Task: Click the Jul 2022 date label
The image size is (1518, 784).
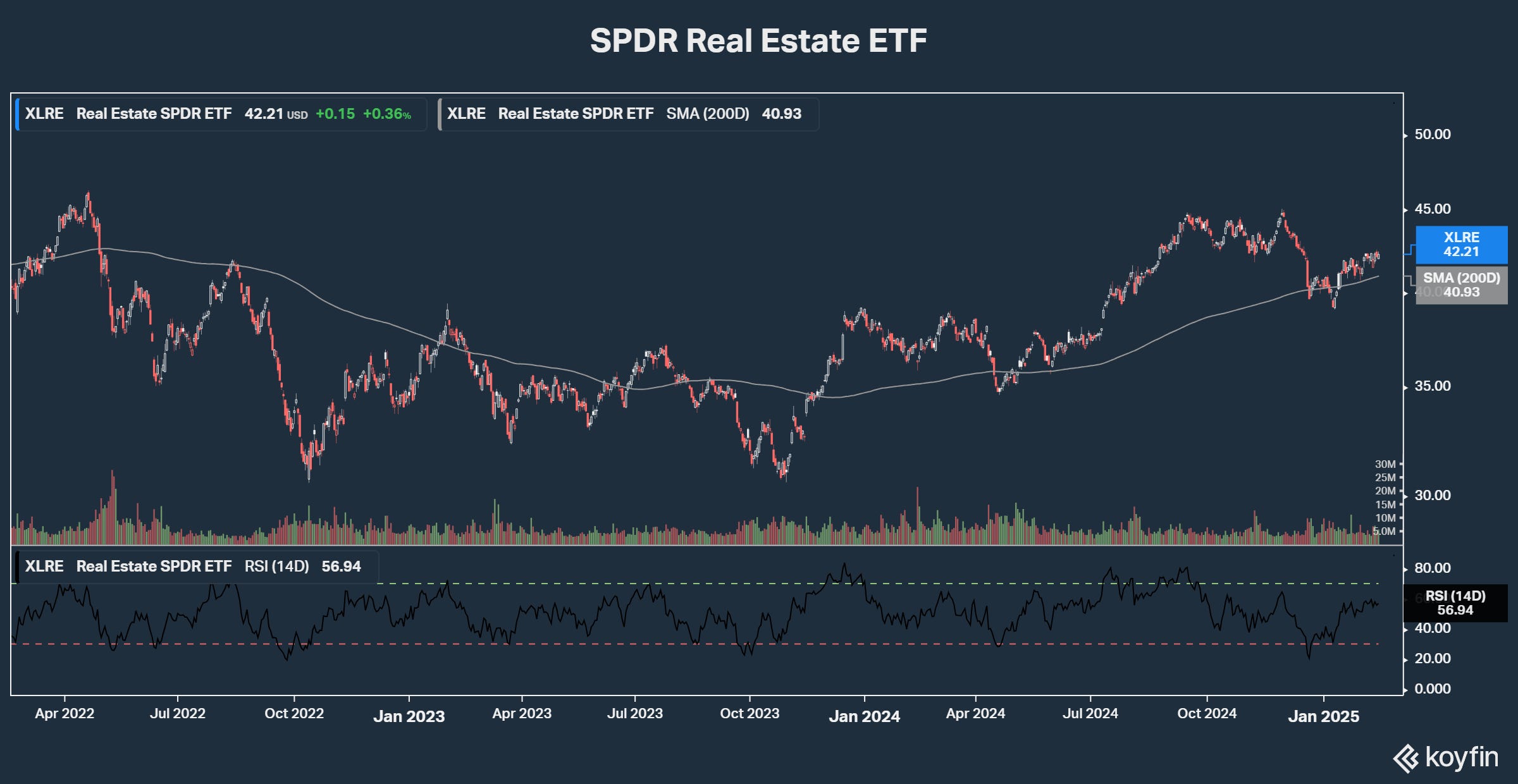Action: (178, 713)
